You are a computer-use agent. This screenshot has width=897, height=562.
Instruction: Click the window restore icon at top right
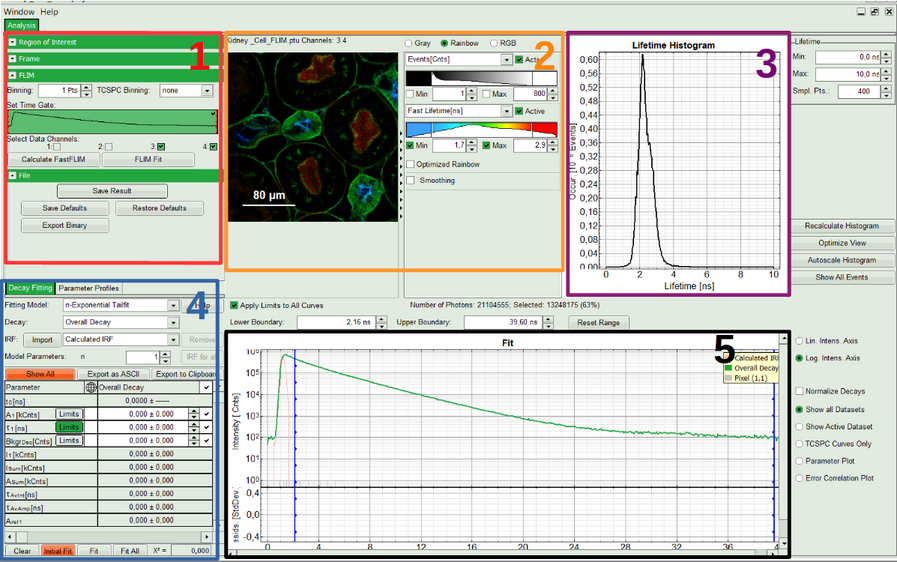point(874,11)
